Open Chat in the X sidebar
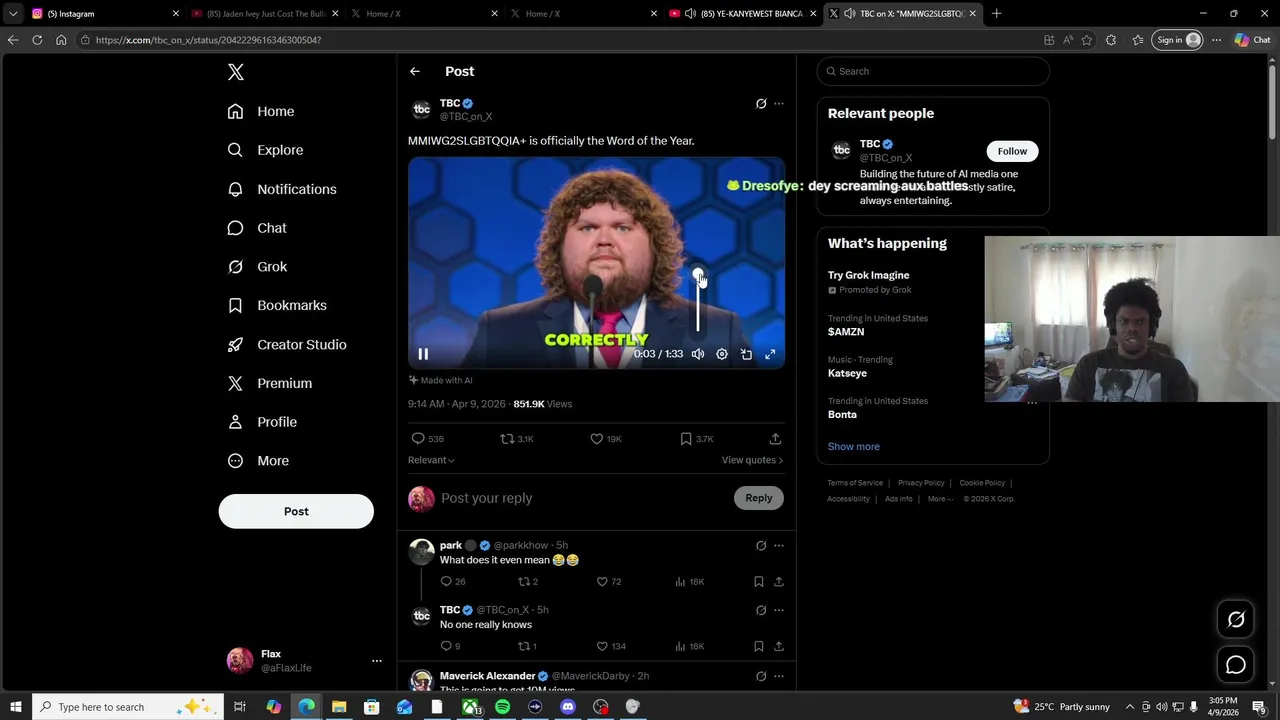Screen dimensions: 1280x720 (257, 228)
